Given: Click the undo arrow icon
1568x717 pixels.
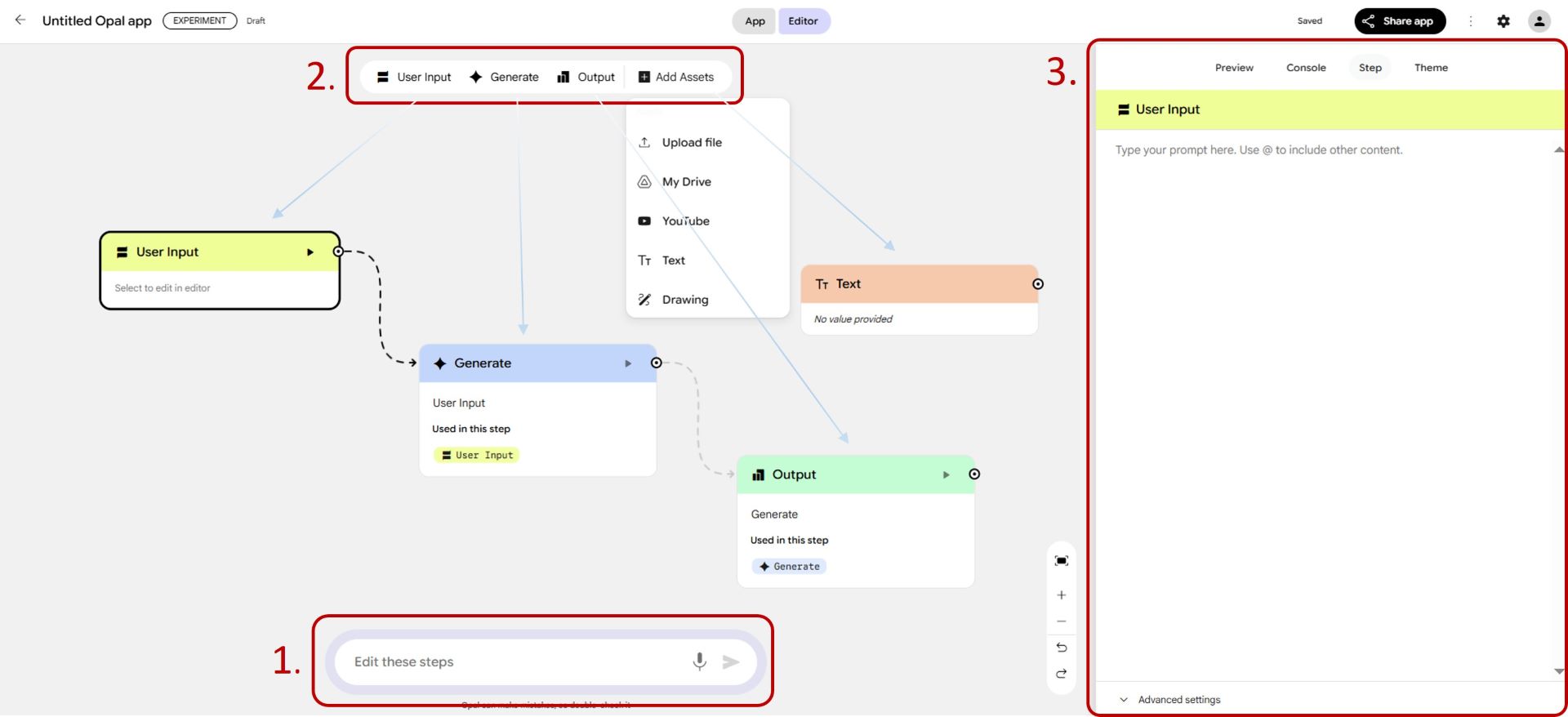Looking at the screenshot, I should (1061, 648).
